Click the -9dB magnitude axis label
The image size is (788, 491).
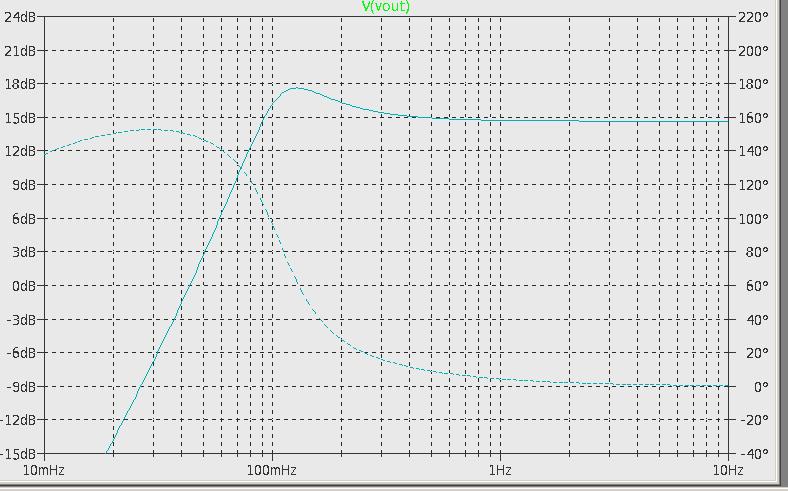[x=21, y=386]
